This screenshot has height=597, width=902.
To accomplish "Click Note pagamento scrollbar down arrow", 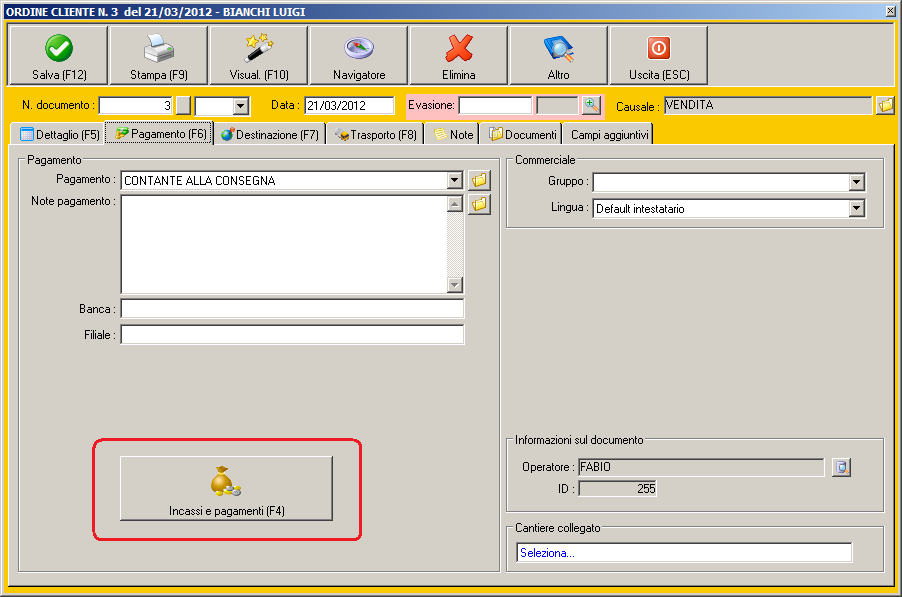I will (x=454, y=285).
